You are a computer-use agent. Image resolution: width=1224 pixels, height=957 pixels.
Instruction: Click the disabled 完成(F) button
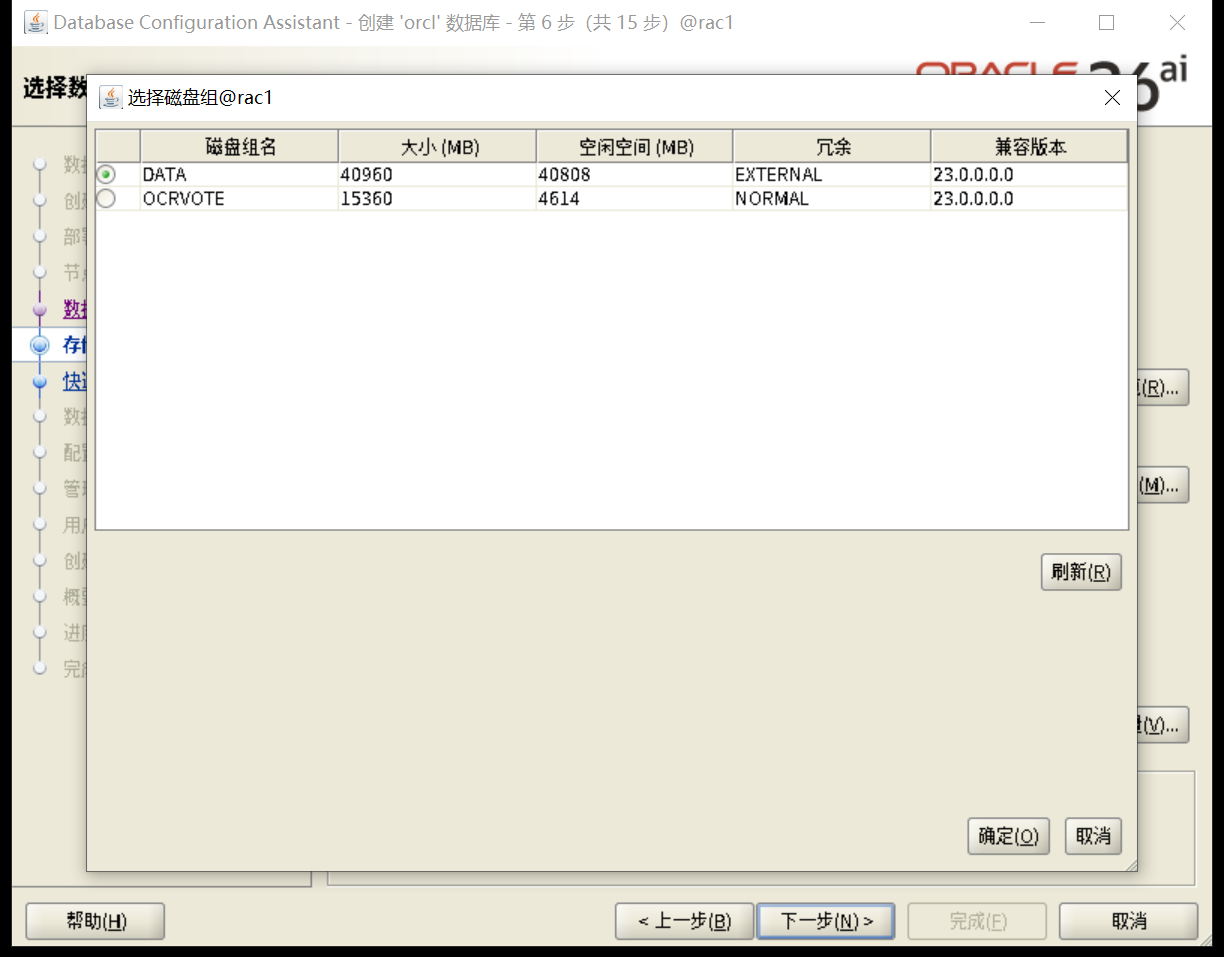[977, 921]
